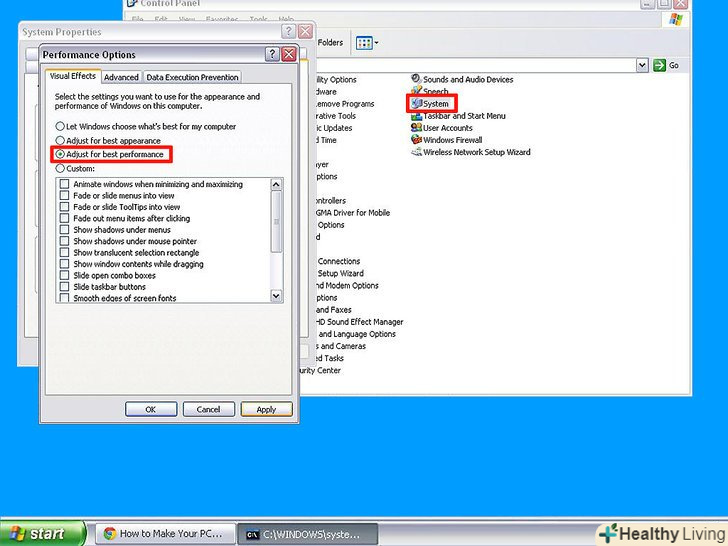This screenshot has width=728, height=546.
Task: Click the Control Panel address field
Action: (474, 65)
